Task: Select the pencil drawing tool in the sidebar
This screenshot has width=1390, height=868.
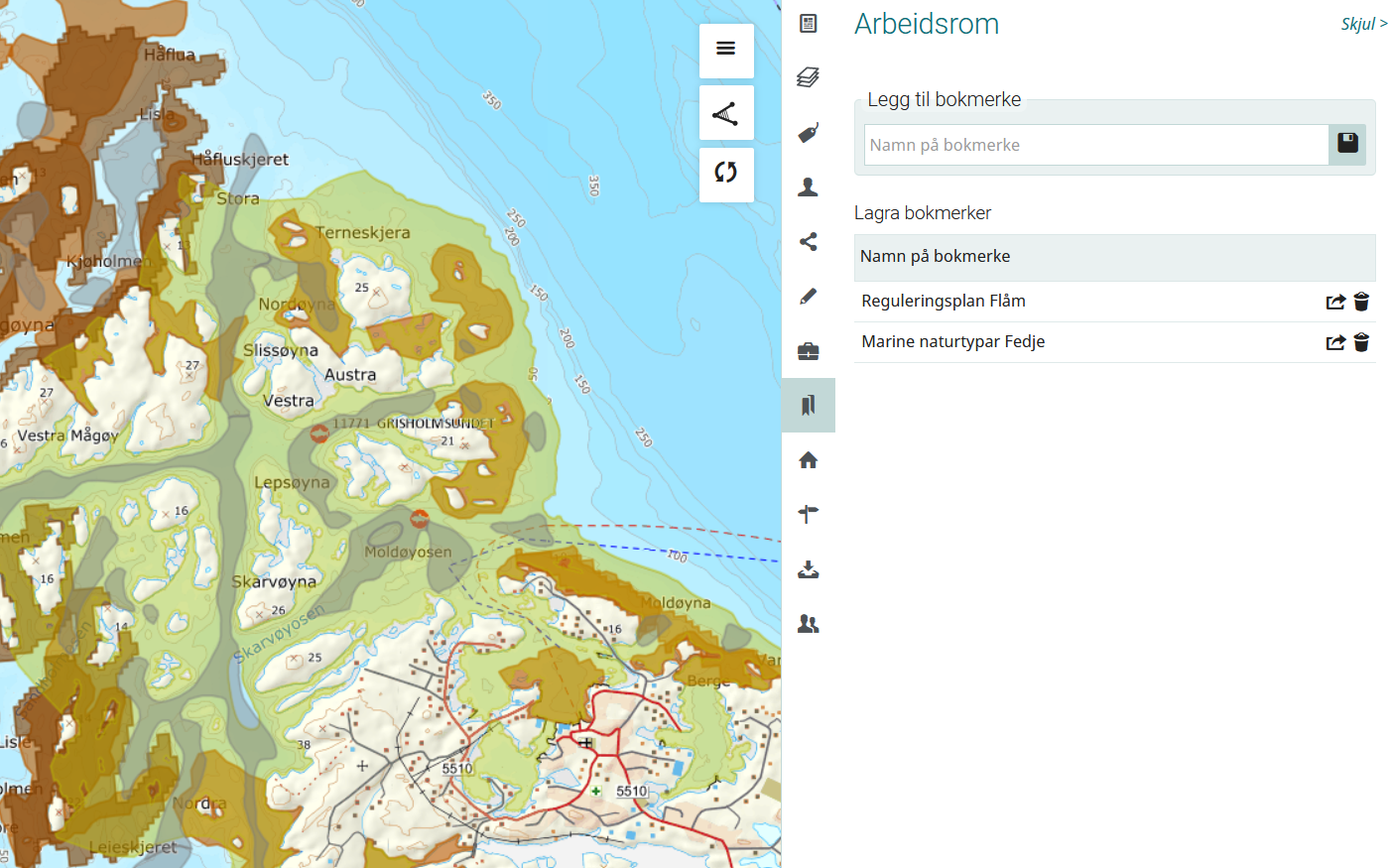Action: pyautogui.click(x=808, y=296)
